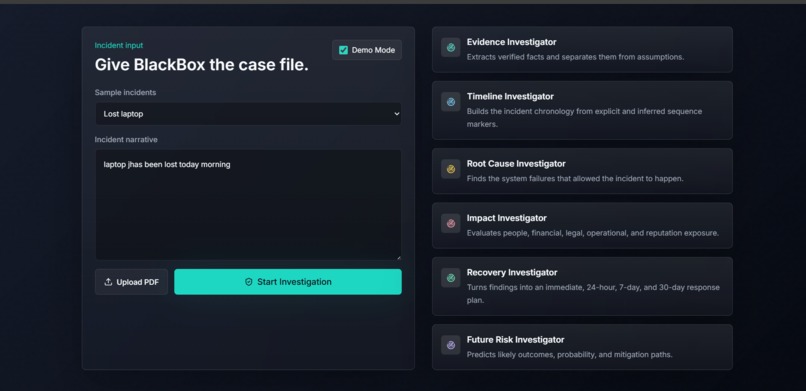Click the Evidence Investigator title
Screen dimensions: 806x391
(511, 42)
